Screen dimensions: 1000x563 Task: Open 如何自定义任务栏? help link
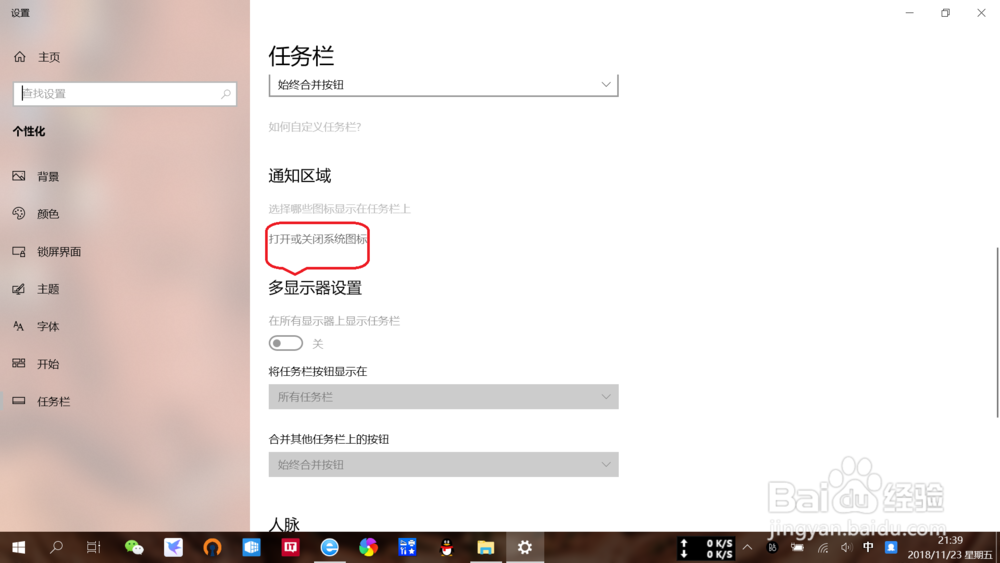tap(315, 127)
